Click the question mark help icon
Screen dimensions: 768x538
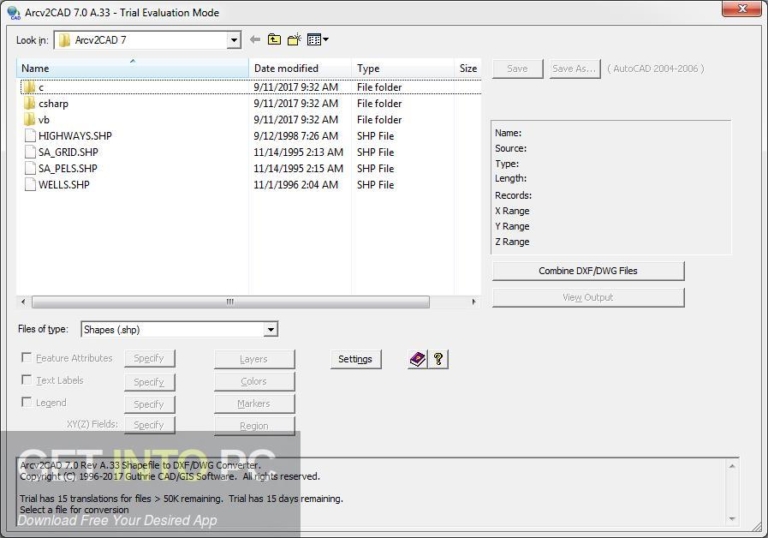point(438,359)
